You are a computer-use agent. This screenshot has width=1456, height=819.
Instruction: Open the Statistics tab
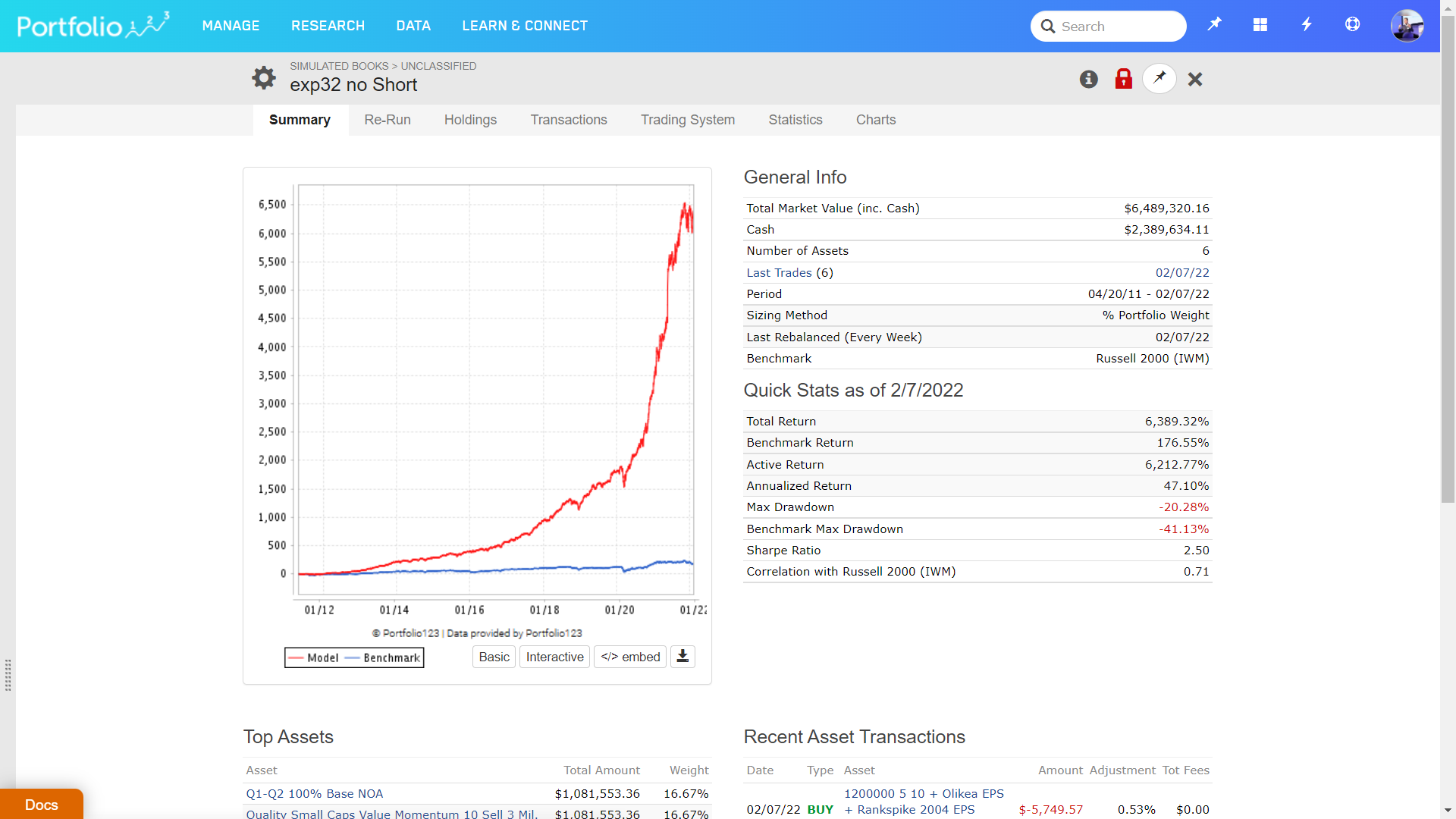[795, 120]
